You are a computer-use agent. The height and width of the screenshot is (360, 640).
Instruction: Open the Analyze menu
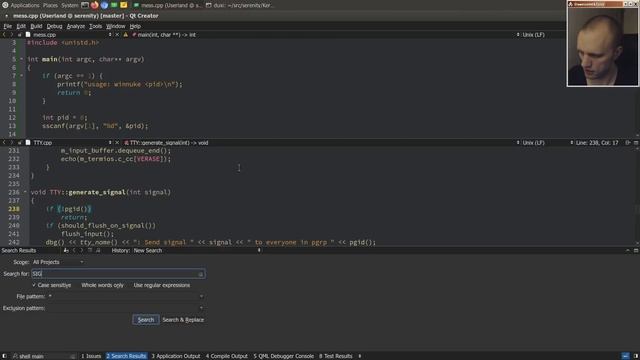(76, 26)
